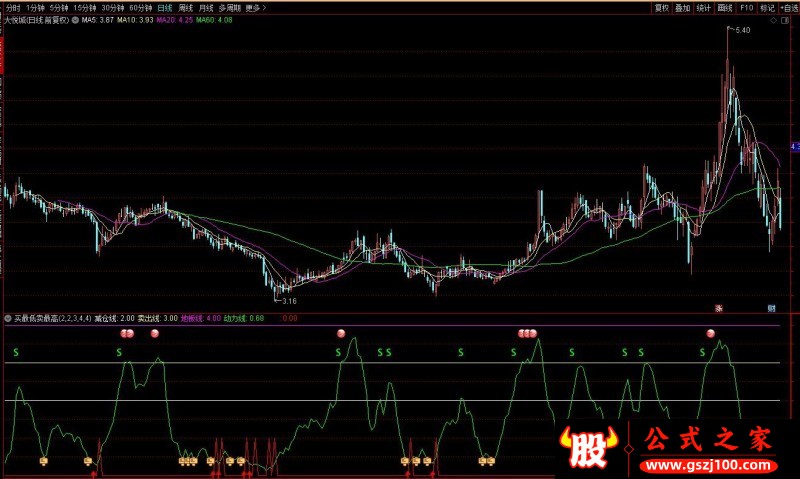
Task: Click the leftmost yellow buy marker at bottom
Action: click(43, 461)
